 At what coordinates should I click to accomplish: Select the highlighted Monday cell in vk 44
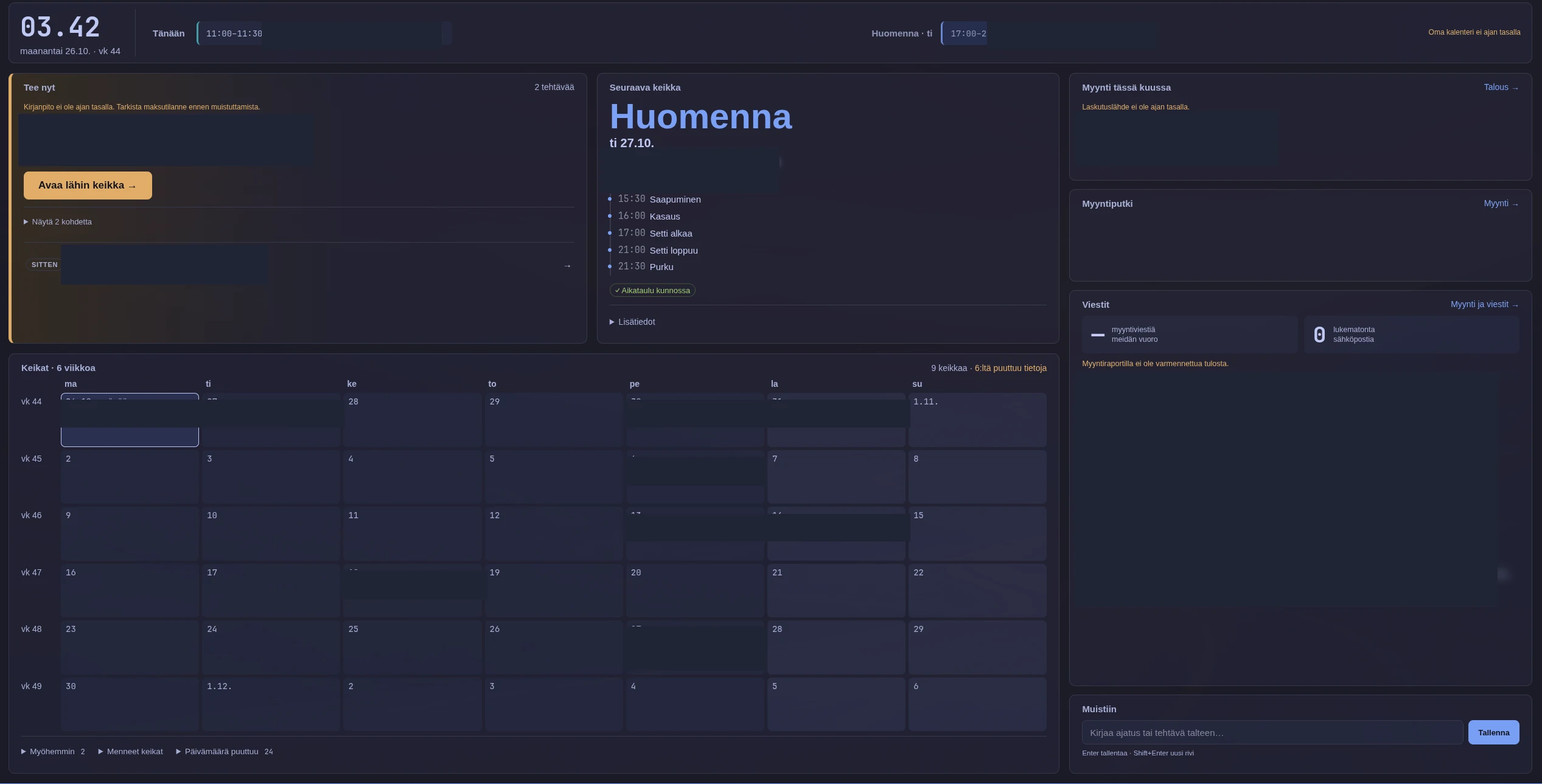(x=130, y=420)
